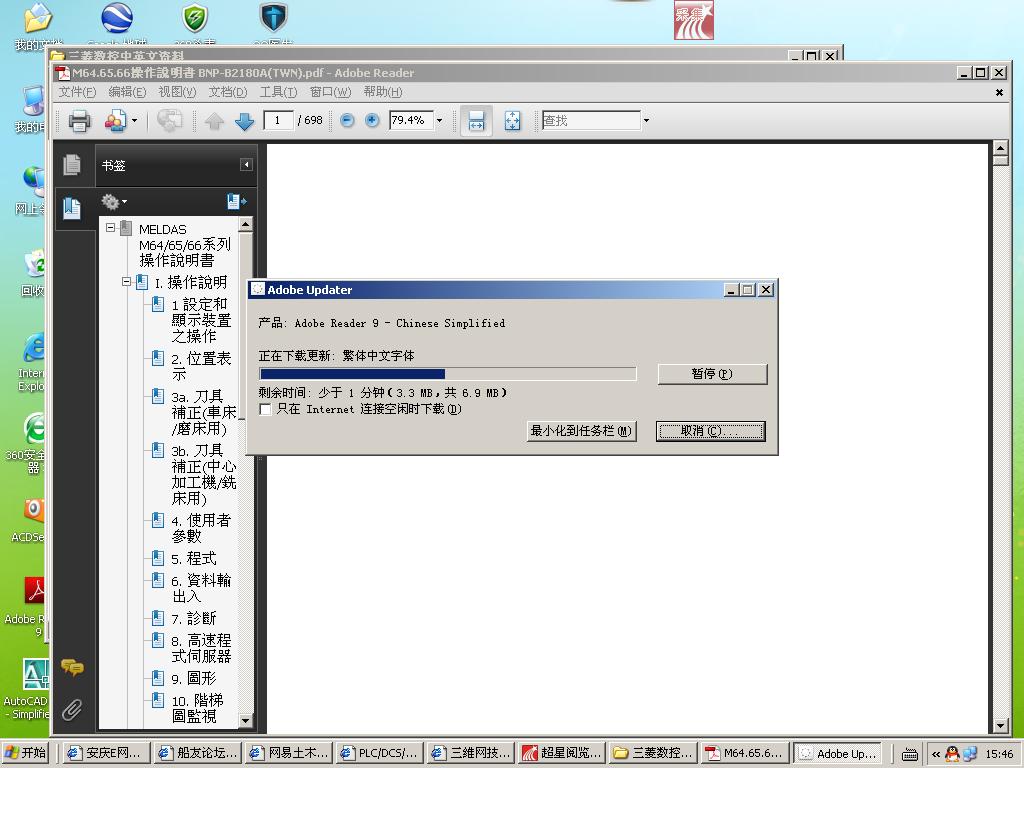
Task: Open the bookmarks options gear dropdown
Action: (114, 202)
